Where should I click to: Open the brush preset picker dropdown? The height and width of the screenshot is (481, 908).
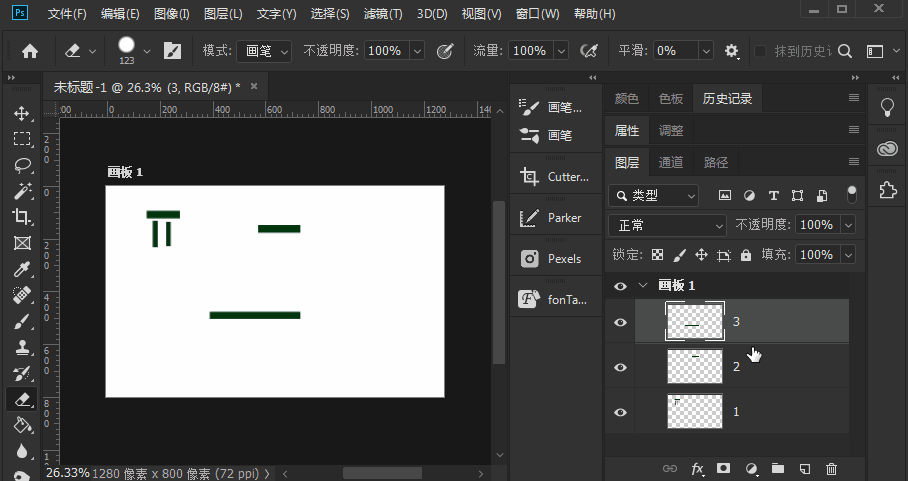147,52
